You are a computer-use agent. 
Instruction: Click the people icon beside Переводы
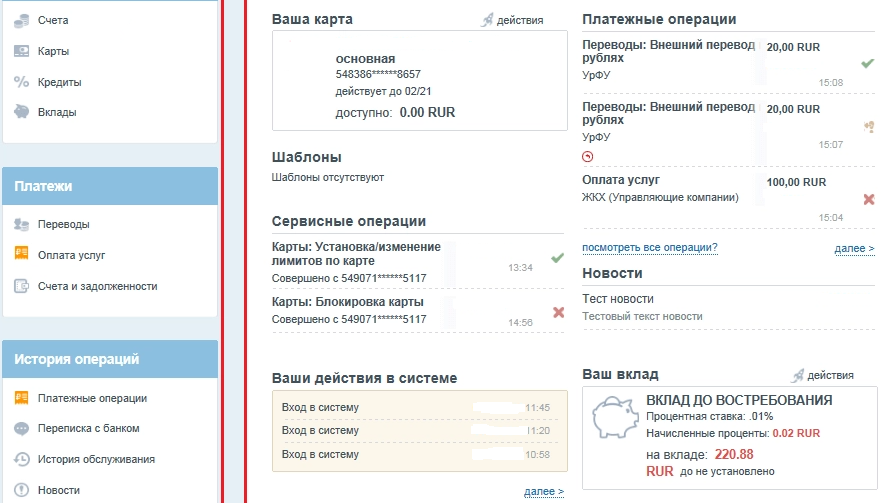tap(21, 224)
